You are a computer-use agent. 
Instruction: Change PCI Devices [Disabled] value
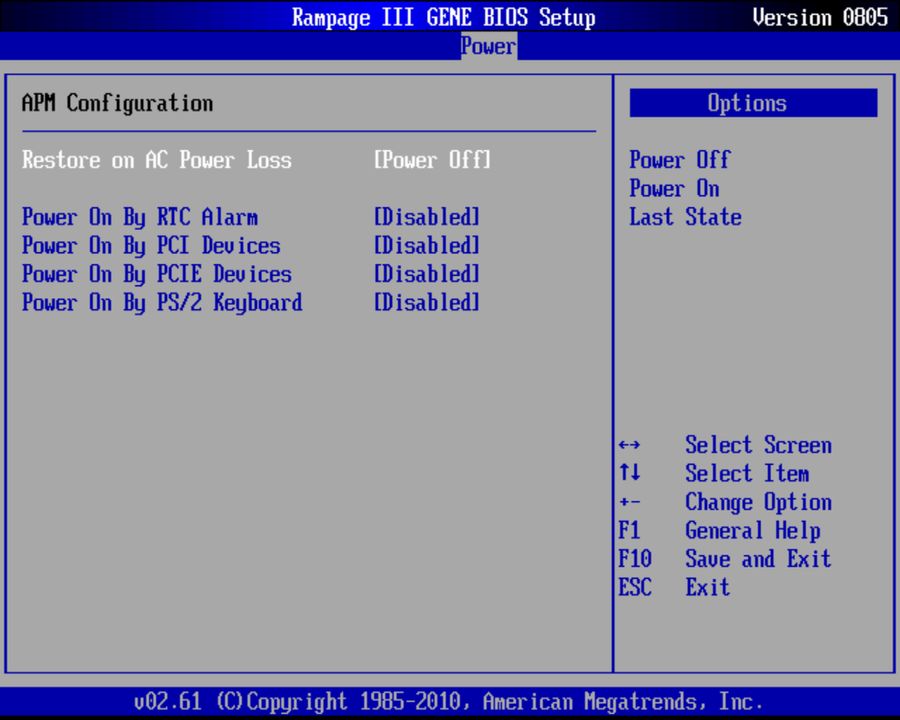coord(426,246)
